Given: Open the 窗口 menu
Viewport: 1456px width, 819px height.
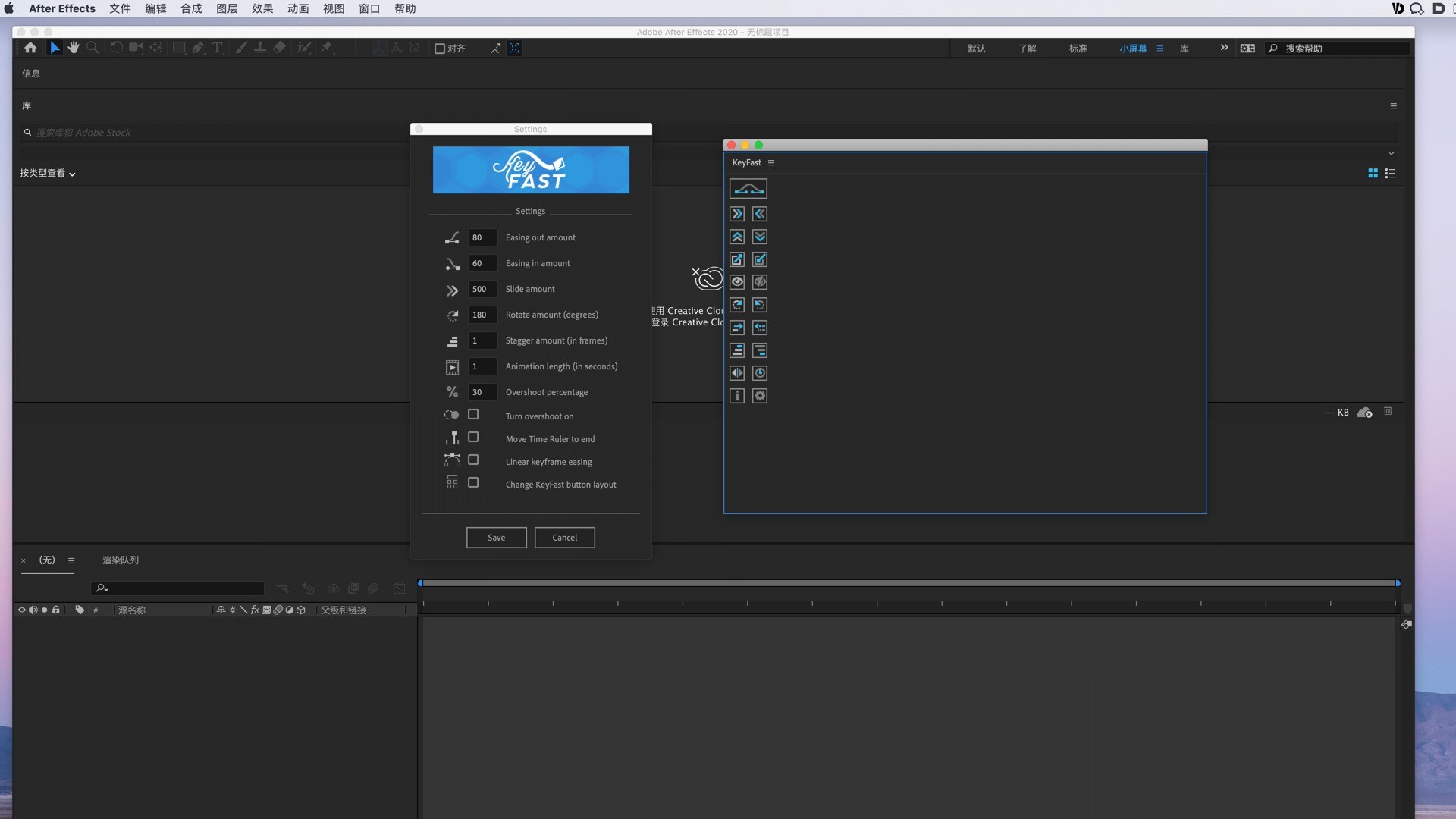Looking at the screenshot, I should pos(369,8).
